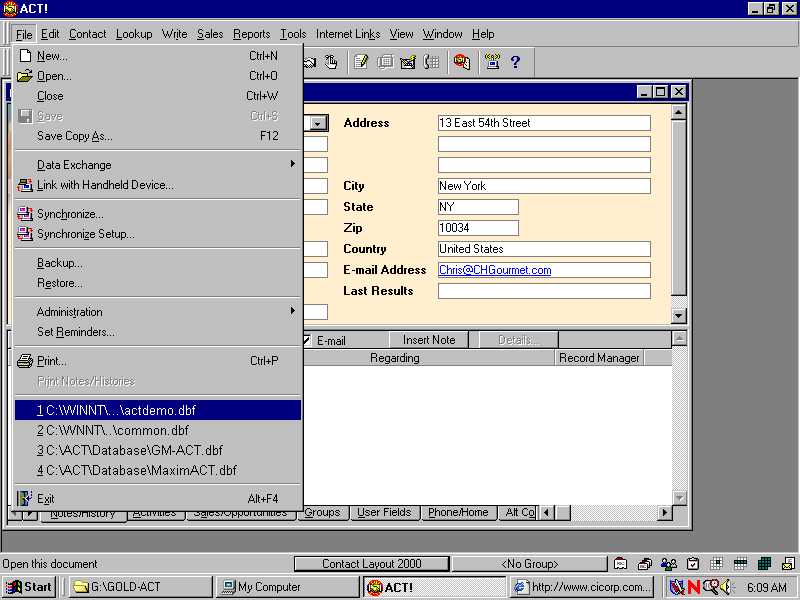Open the Reports menu

tap(252, 34)
